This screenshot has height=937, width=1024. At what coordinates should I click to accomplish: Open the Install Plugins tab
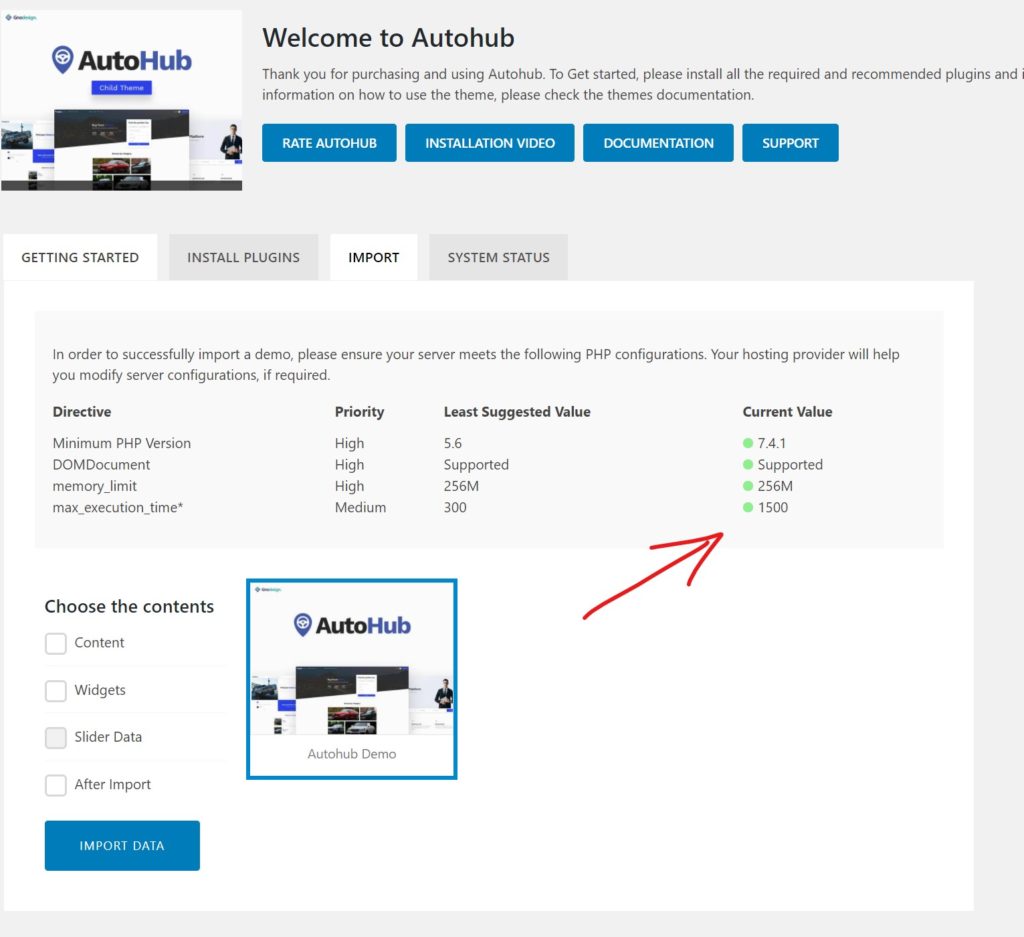244,257
